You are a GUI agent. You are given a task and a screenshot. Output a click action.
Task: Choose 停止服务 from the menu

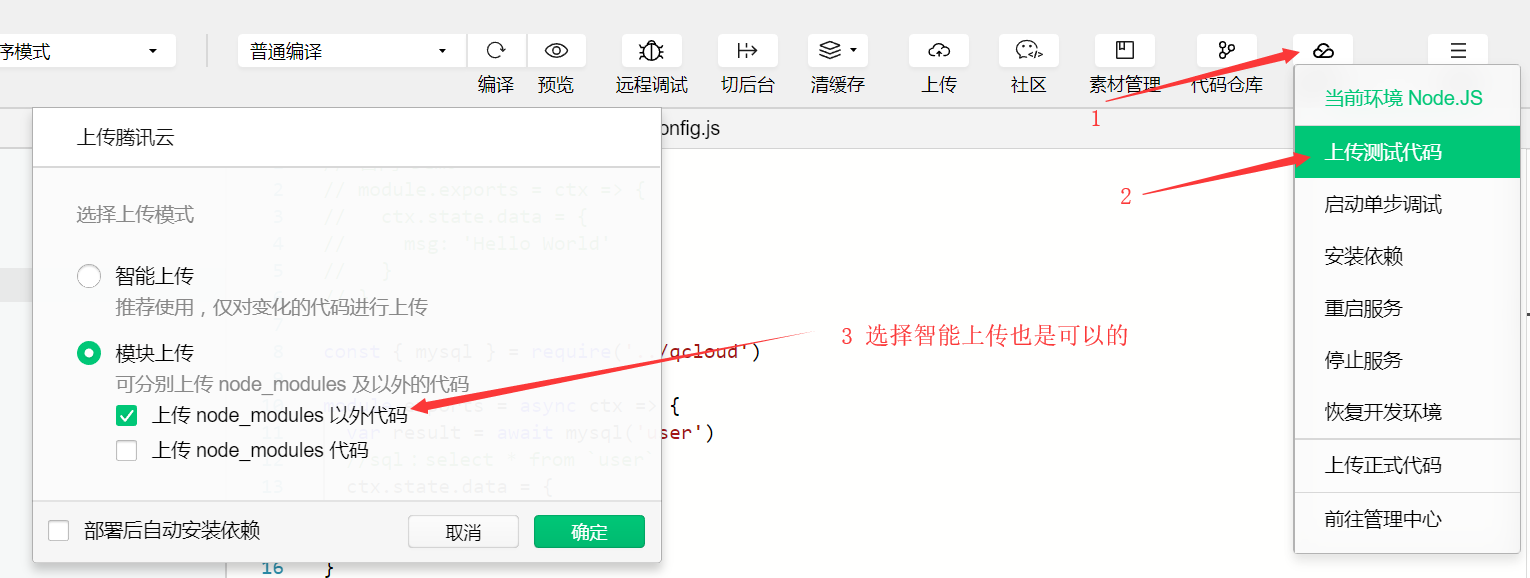pyautogui.click(x=1407, y=361)
